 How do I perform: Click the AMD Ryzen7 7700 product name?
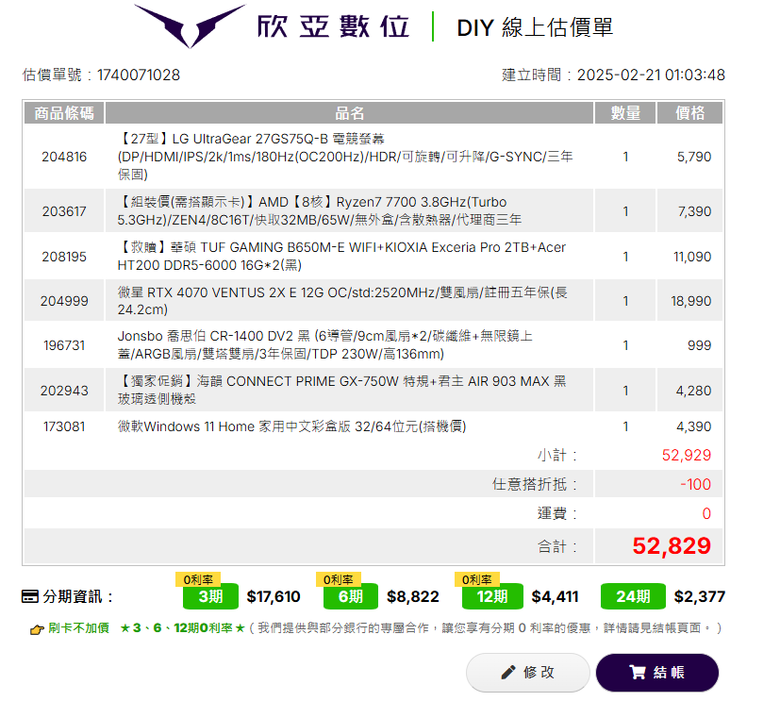pyautogui.click(x=319, y=211)
